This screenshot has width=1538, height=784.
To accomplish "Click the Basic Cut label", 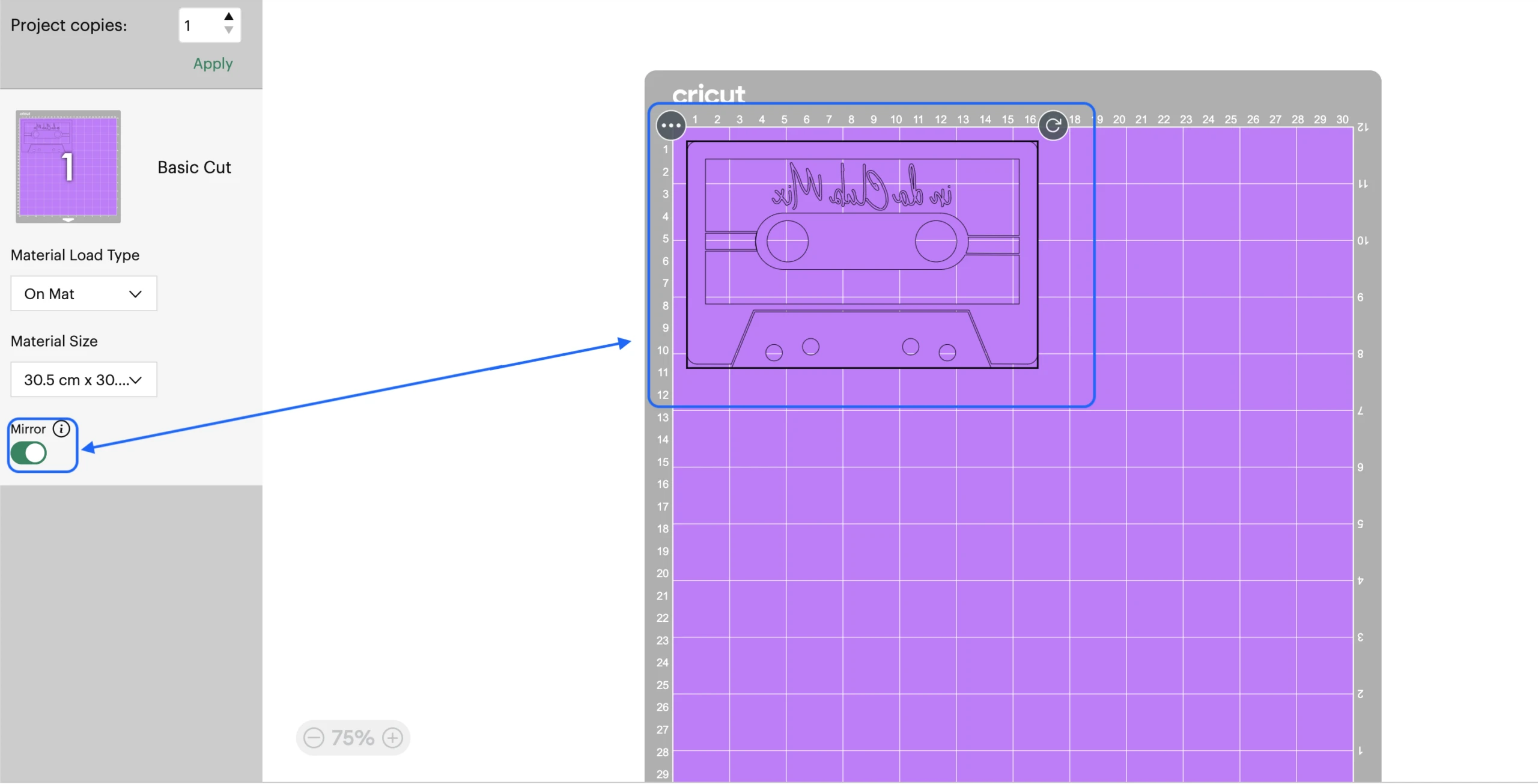I will (194, 168).
